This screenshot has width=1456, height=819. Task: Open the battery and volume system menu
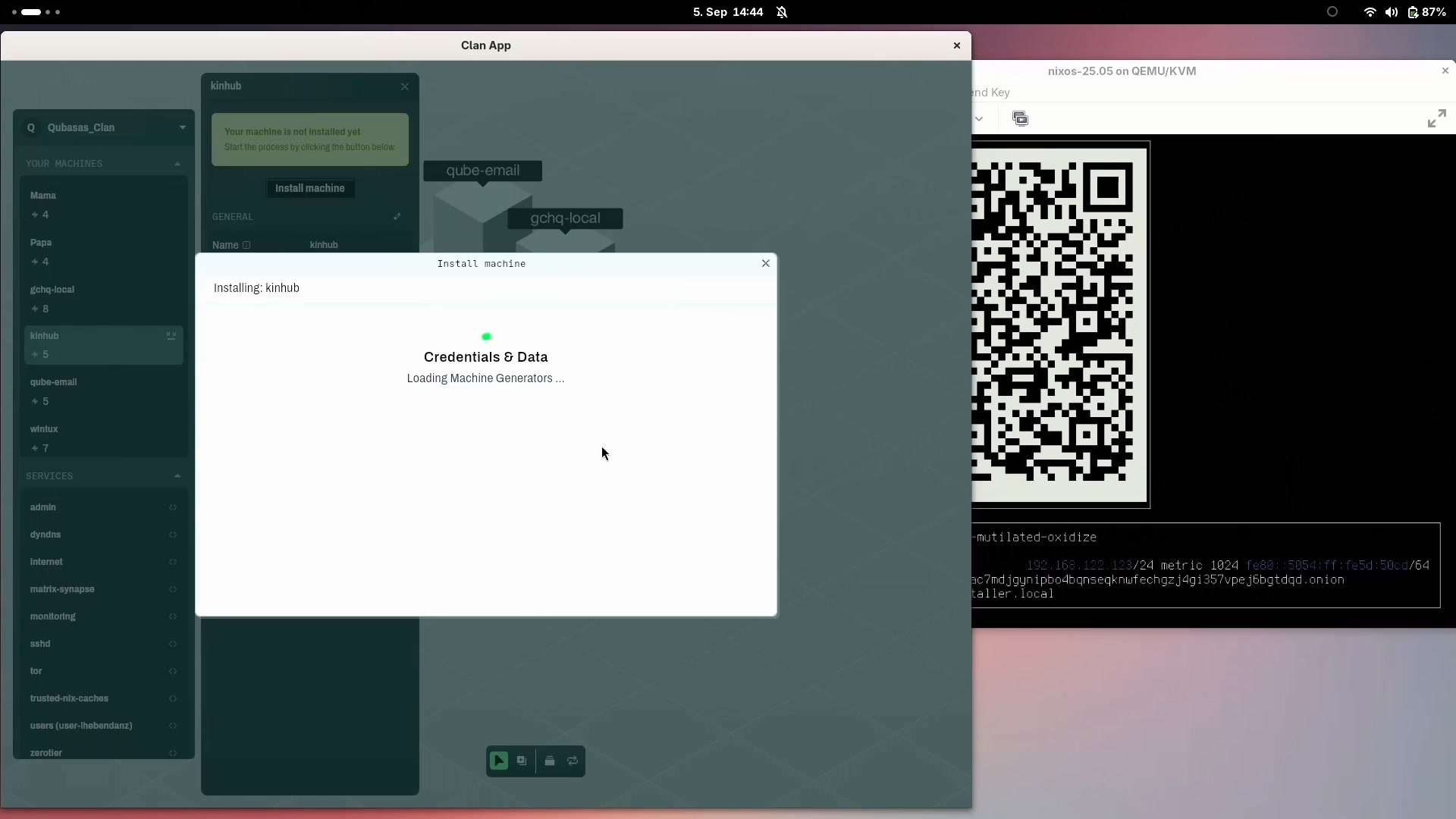click(x=1402, y=12)
